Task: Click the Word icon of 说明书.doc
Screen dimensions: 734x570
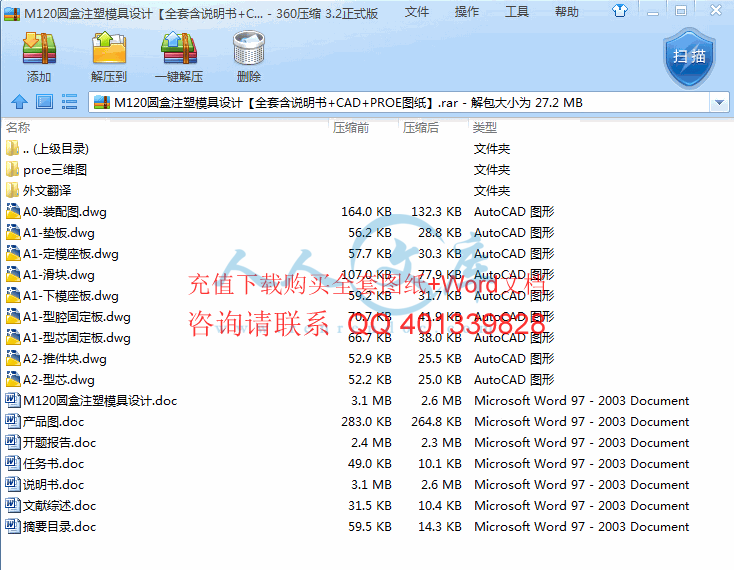Action: (x=13, y=484)
